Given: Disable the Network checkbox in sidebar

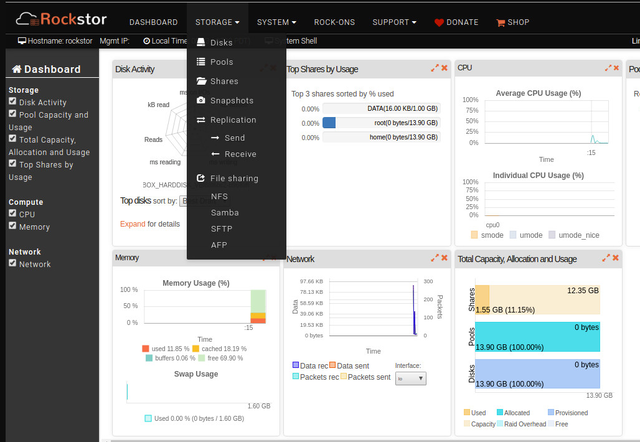Looking at the screenshot, I should (13, 264).
